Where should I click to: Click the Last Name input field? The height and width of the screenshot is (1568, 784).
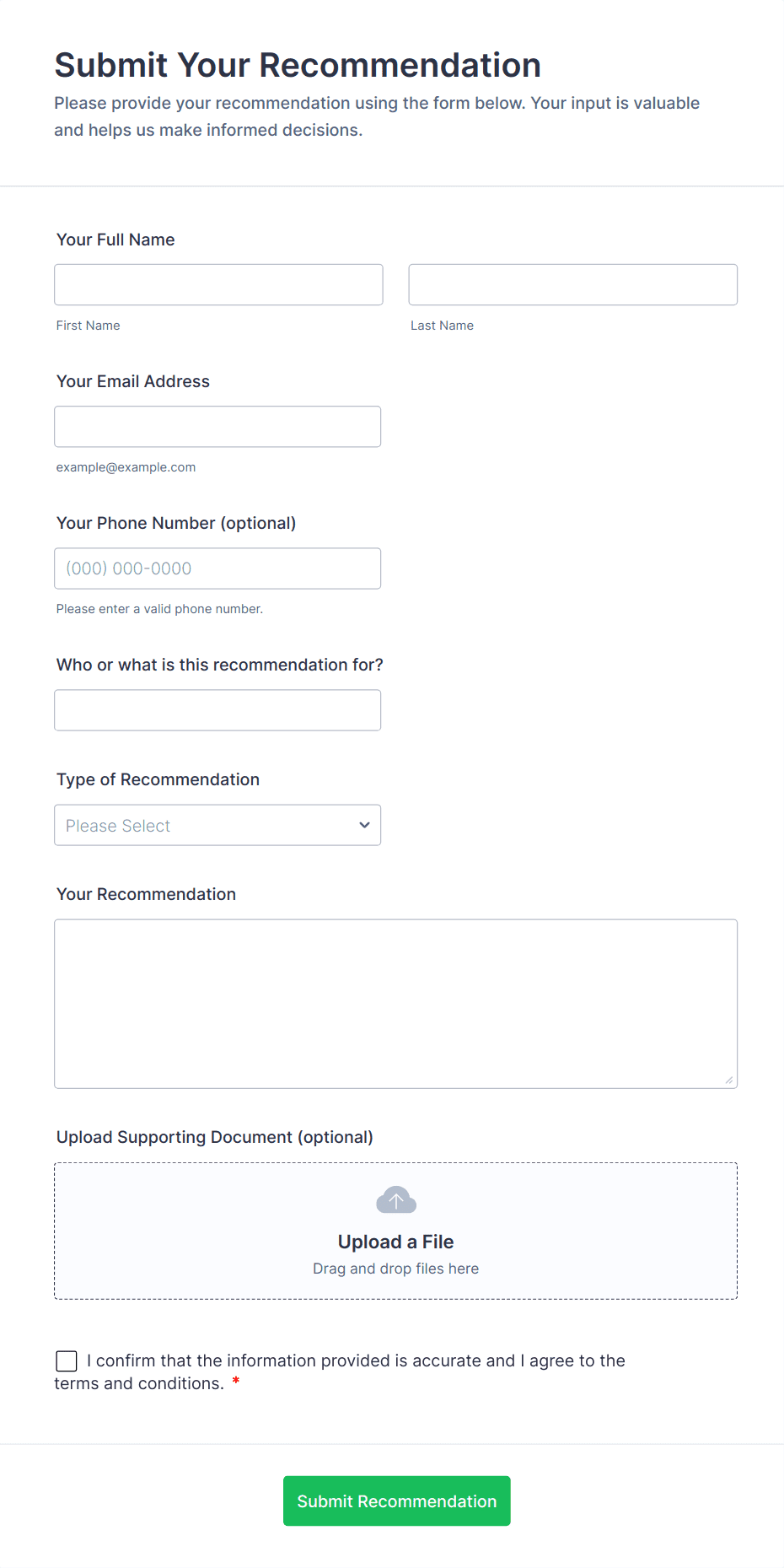click(x=572, y=284)
